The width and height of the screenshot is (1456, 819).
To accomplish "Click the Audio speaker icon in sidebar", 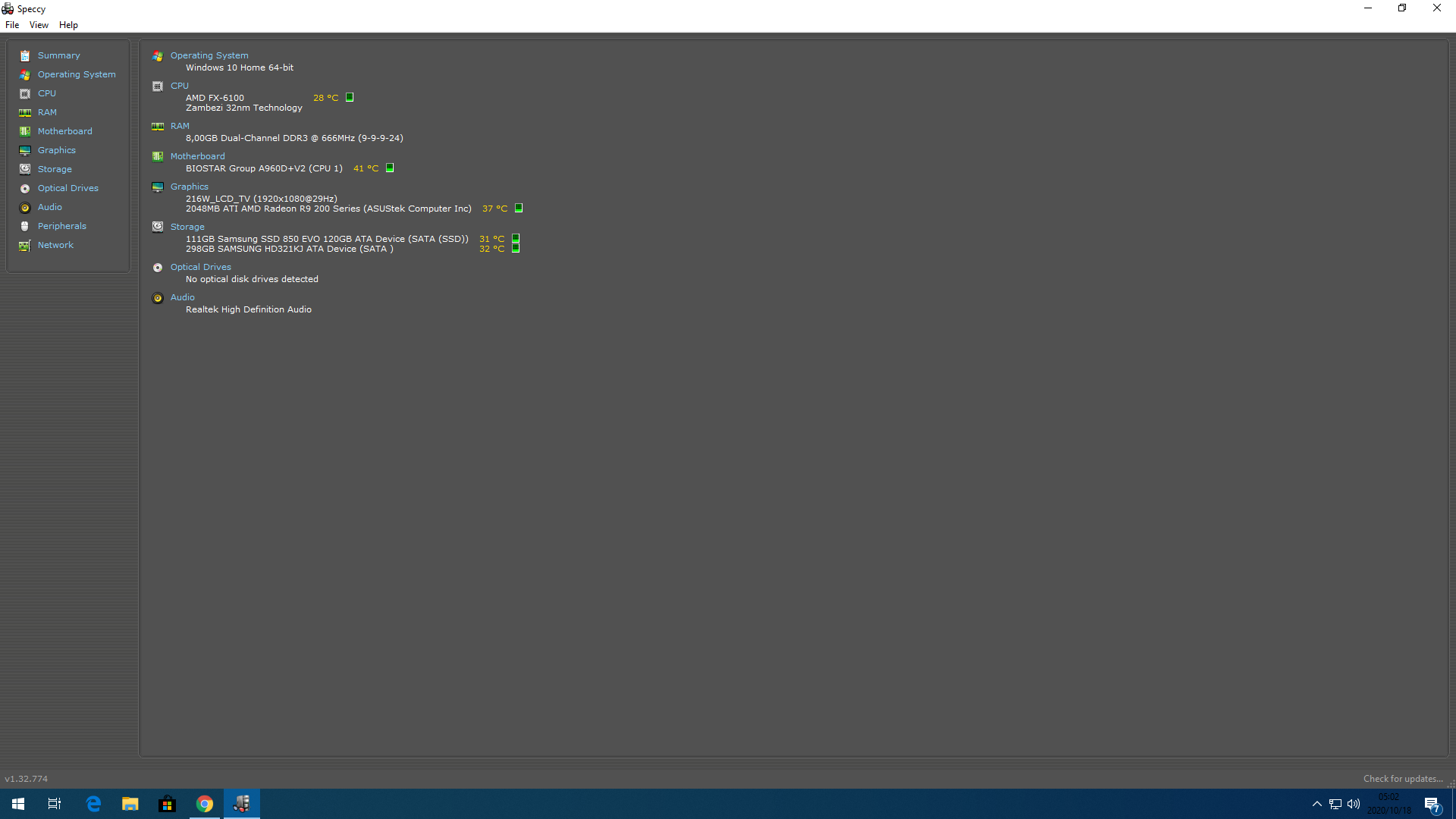I will pyautogui.click(x=25, y=207).
